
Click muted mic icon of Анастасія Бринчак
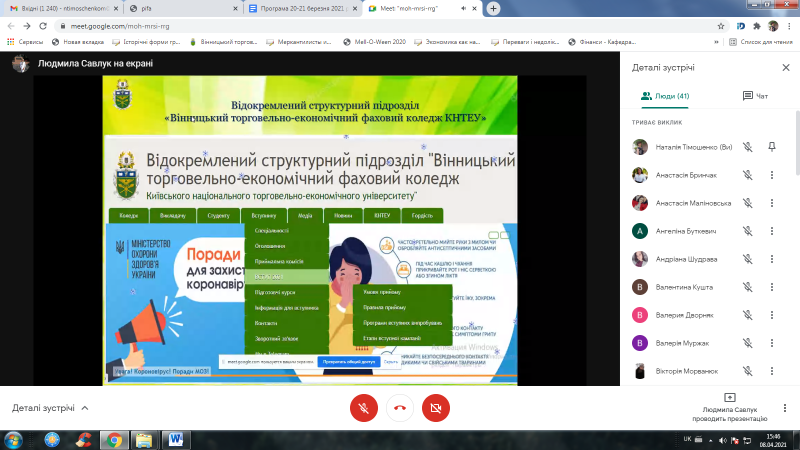pyautogui.click(x=747, y=175)
